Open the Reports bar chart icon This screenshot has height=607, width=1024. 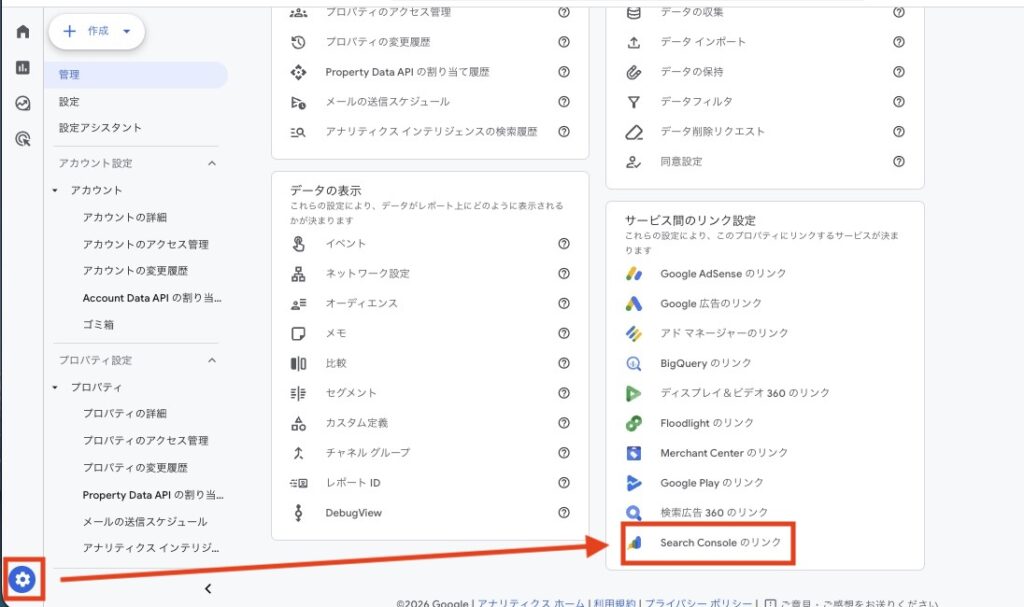pos(22,67)
